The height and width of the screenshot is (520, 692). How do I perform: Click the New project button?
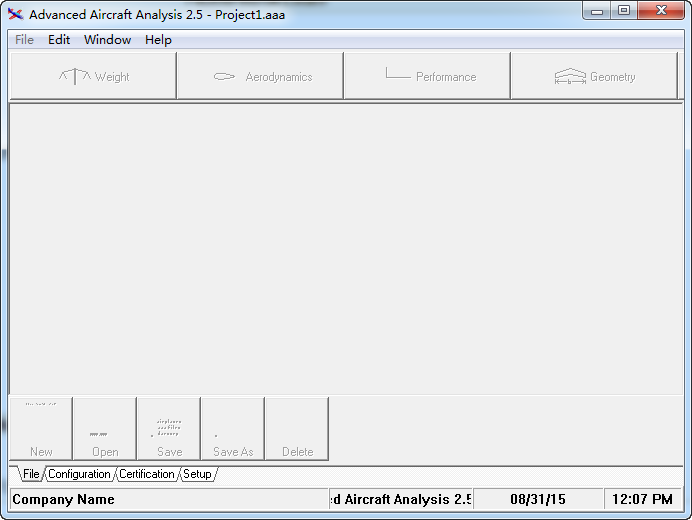point(41,429)
